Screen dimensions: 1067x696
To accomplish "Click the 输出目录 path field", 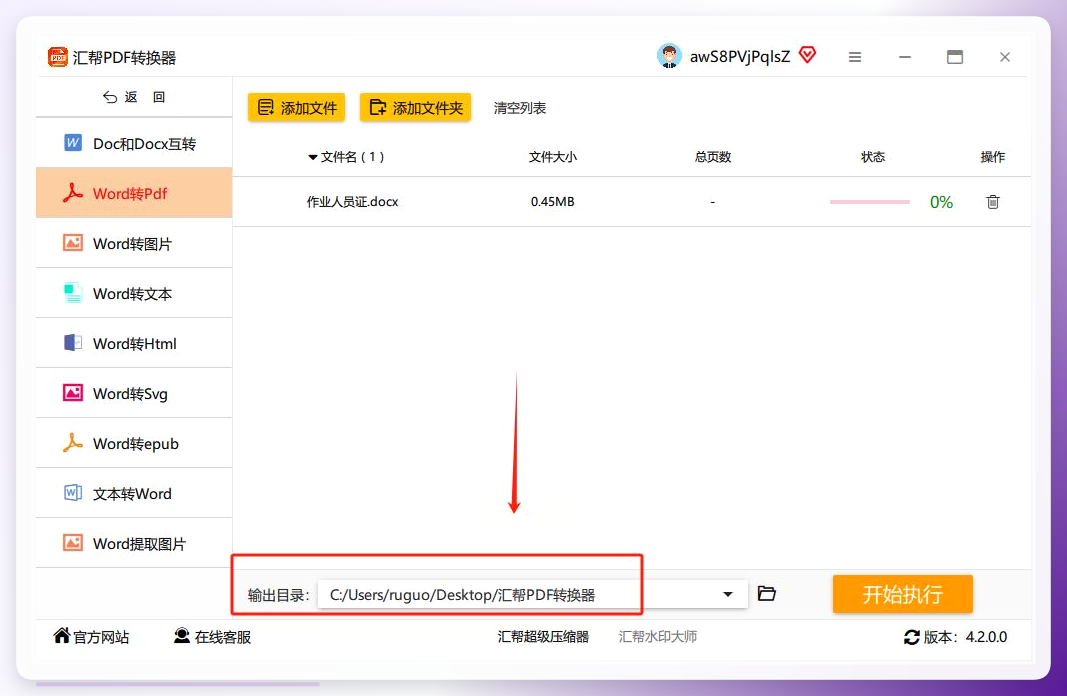I will pos(532,595).
